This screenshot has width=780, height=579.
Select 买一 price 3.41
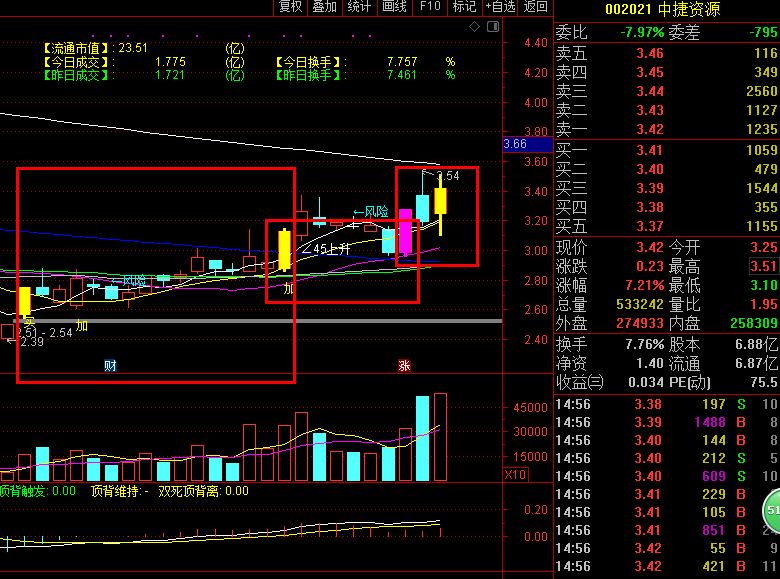[650, 150]
